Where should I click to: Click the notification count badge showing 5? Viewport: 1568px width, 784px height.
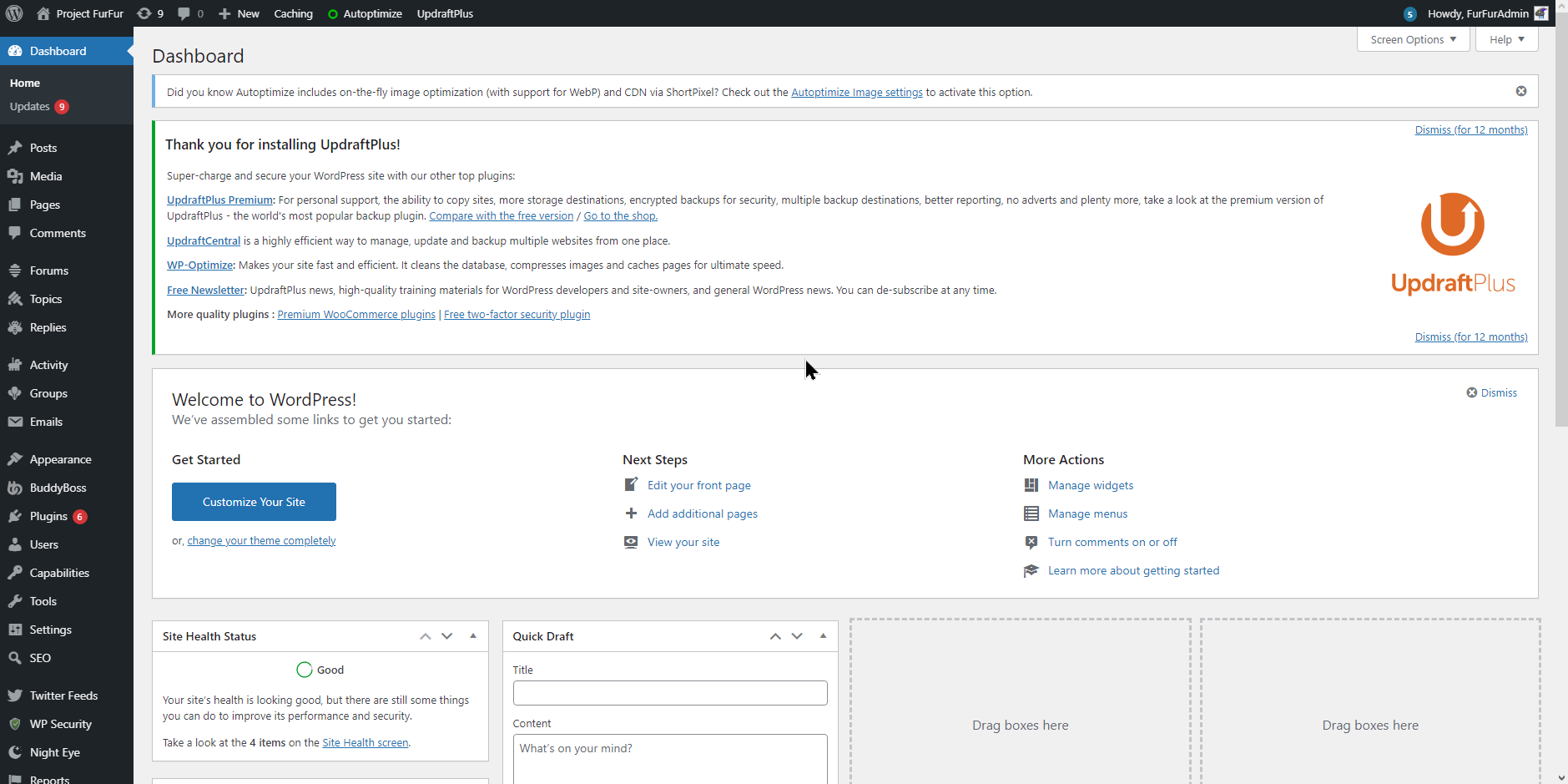[1409, 13]
